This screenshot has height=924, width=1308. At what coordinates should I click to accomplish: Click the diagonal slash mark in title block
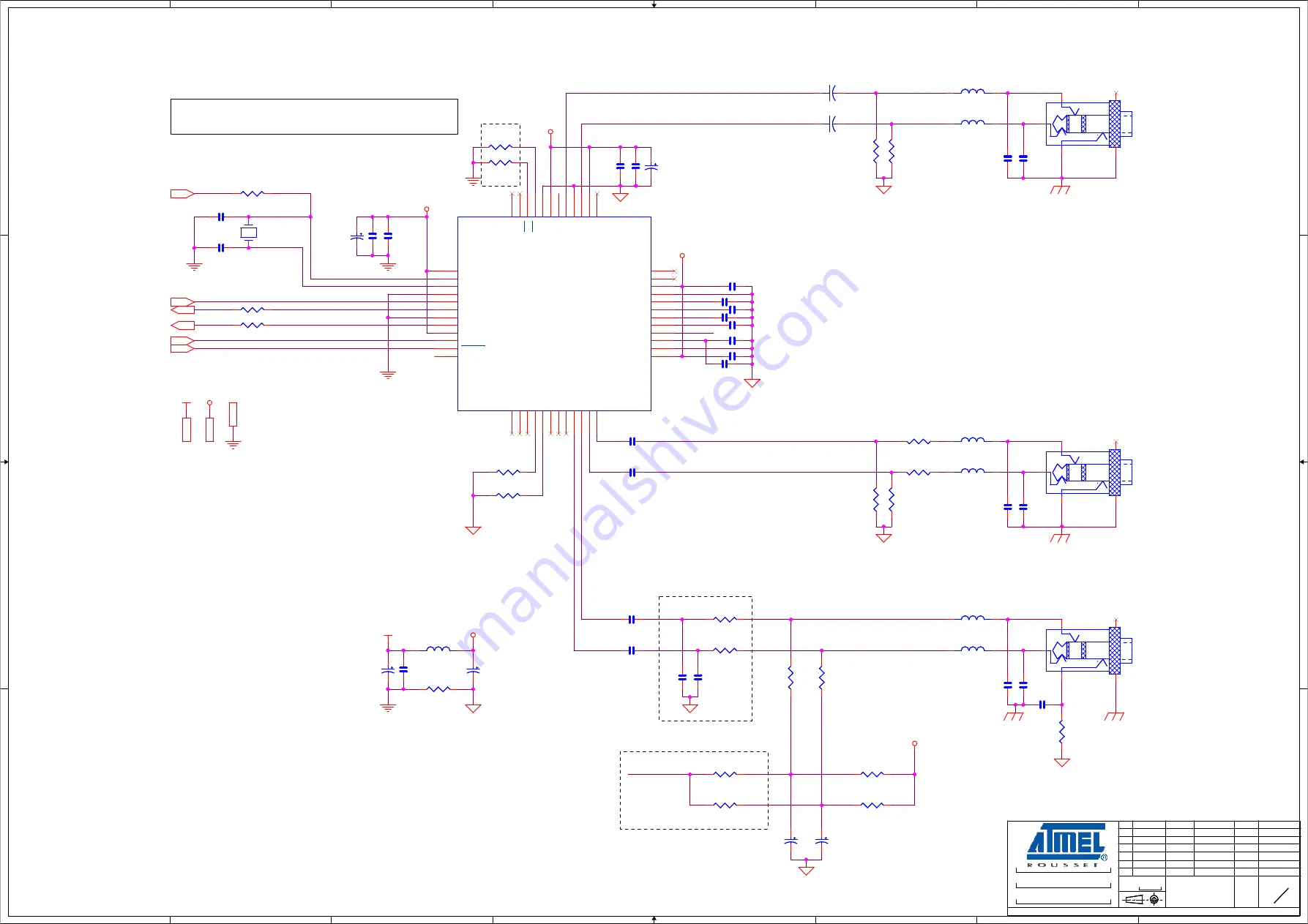point(1281,895)
